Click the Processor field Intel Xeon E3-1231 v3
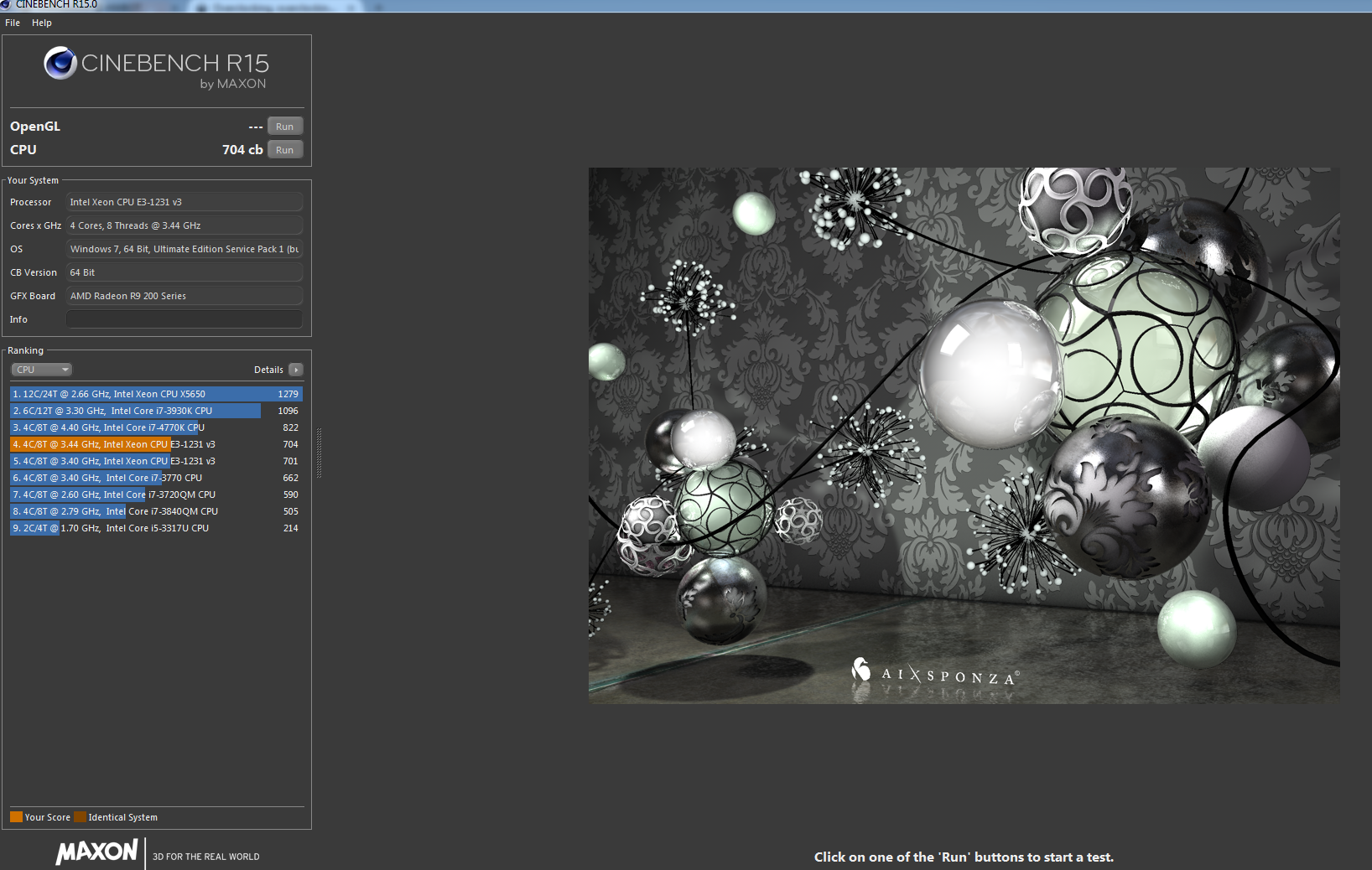This screenshot has width=1372, height=870. pos(184,202)
